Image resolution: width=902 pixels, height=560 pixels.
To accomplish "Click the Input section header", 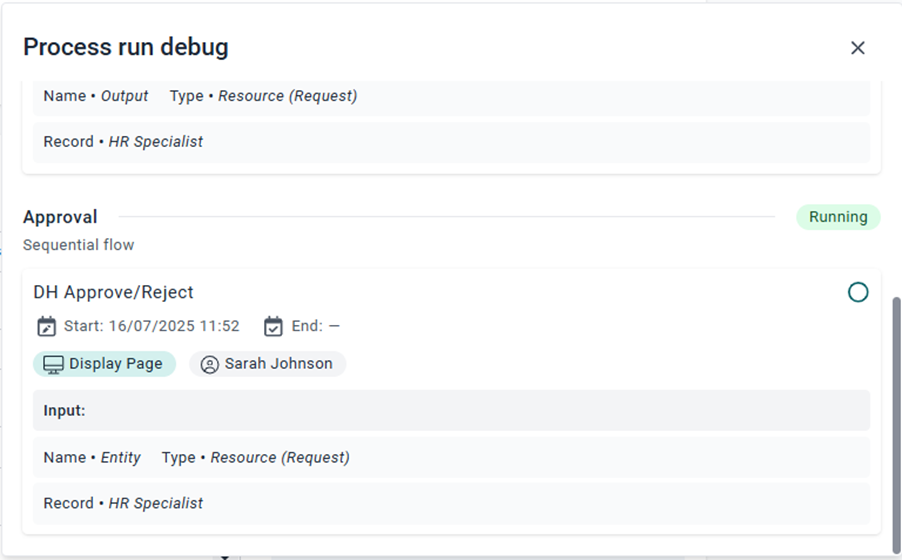I will [x=65, y=410].
